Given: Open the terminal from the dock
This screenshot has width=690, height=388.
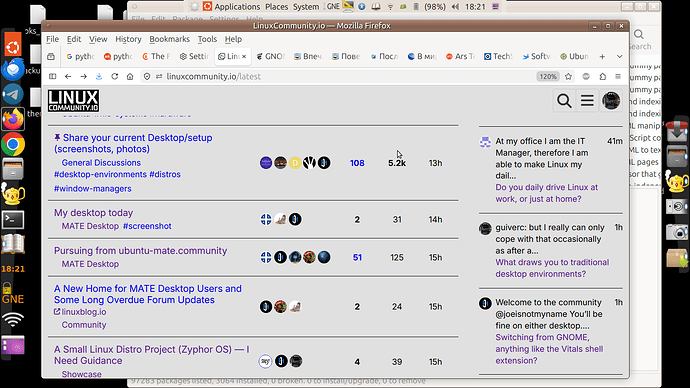Looking at the screenshot, I should pyautogui.click(x=13, y=219).
